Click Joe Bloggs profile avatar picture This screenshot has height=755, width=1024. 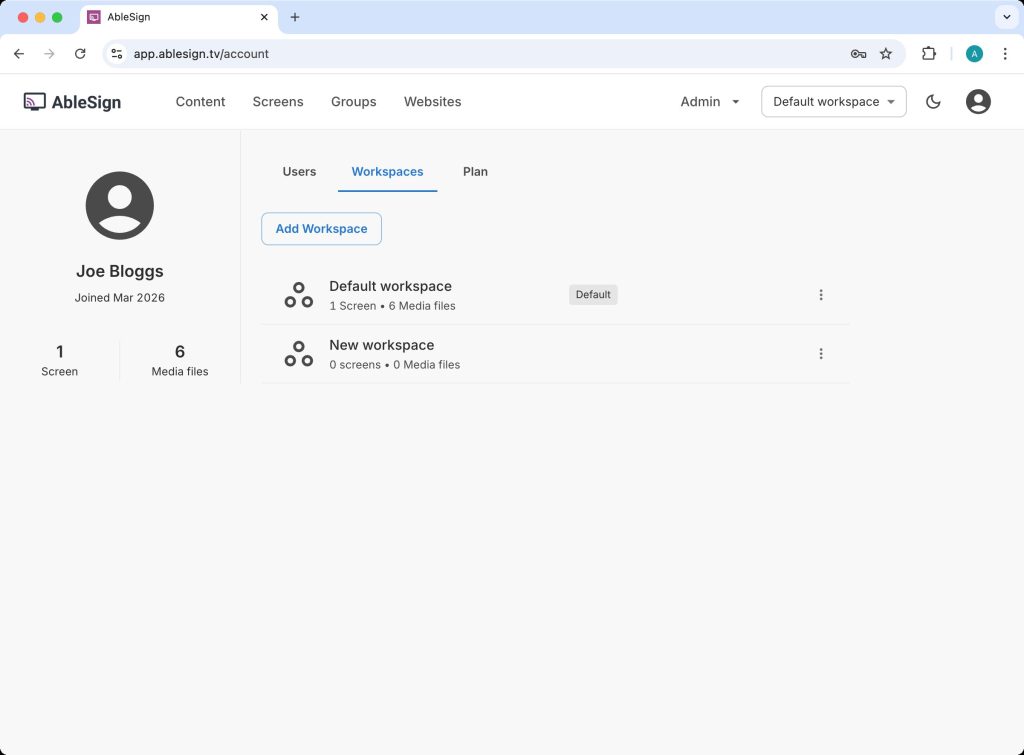(120, 206)
